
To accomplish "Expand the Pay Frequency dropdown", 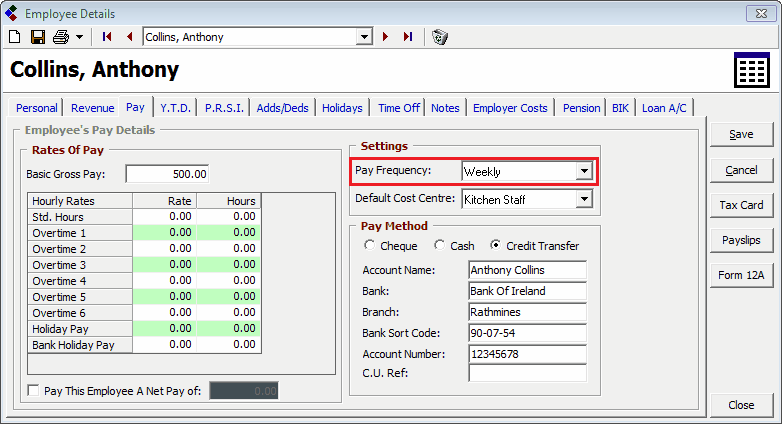I will point(584,171).
